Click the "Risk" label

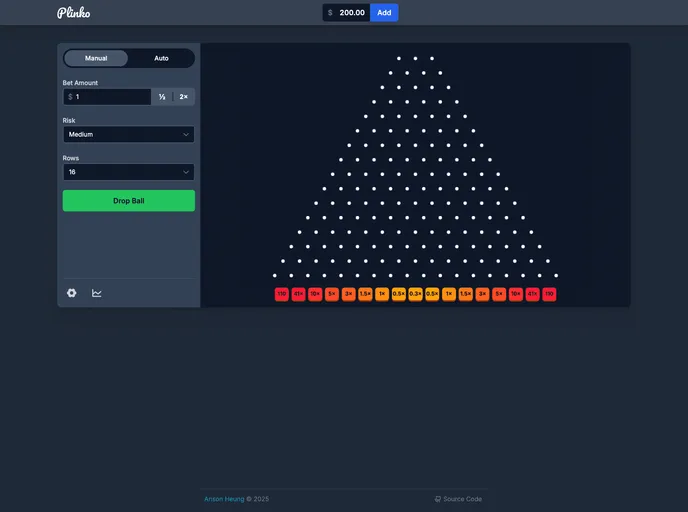69,120
